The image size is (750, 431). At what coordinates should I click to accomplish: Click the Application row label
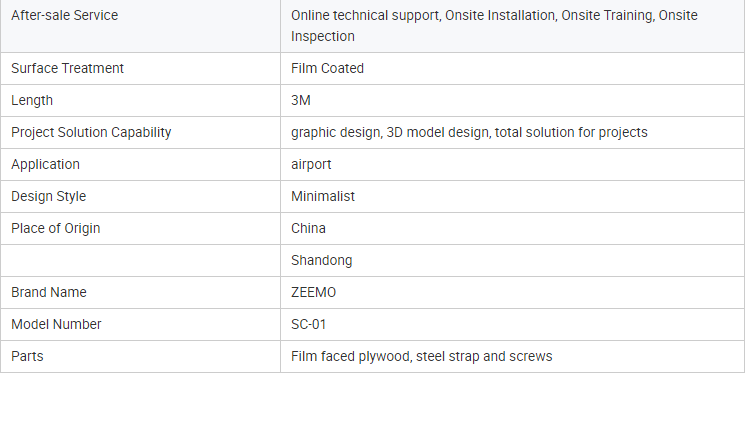click(45, 165)
